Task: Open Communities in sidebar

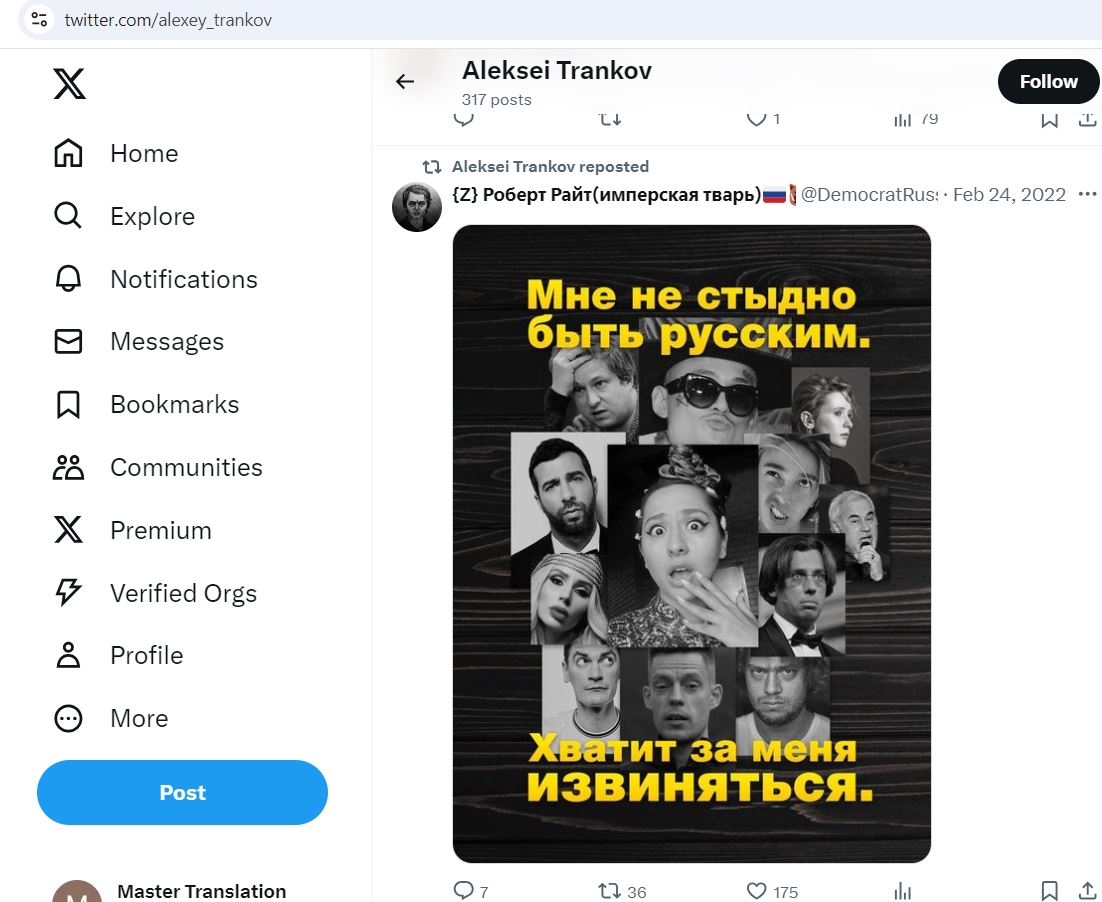Action: pyautogui.click(x=158, y=468)
